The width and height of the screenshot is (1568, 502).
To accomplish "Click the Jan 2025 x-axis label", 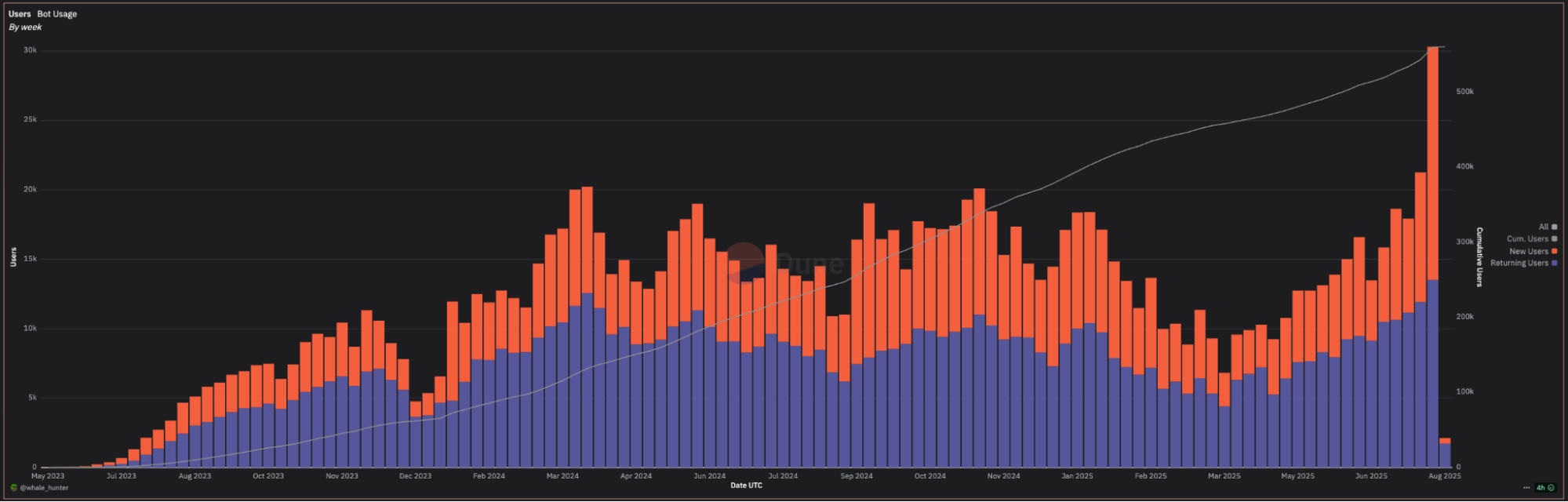I will pos(1077,476).
